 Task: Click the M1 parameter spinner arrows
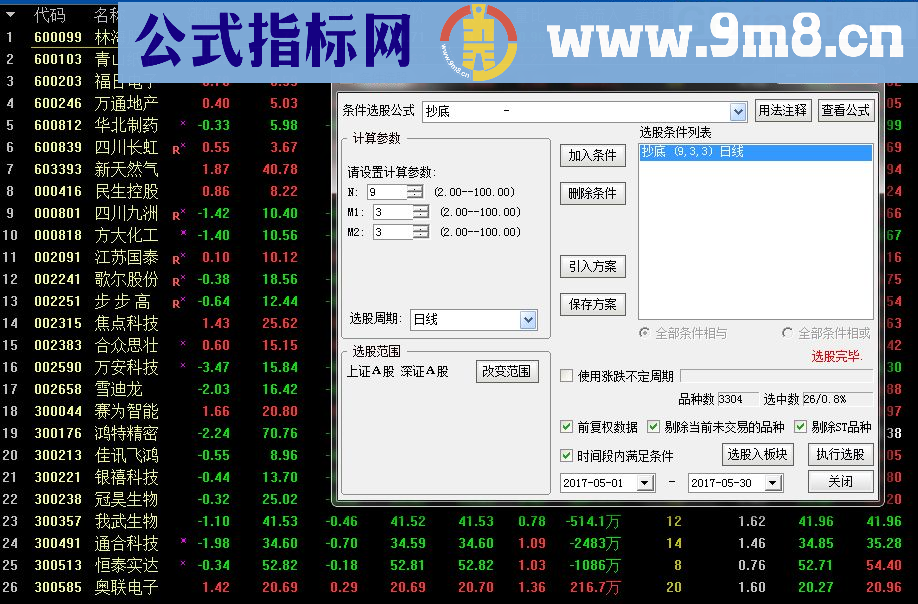(420, 212)
